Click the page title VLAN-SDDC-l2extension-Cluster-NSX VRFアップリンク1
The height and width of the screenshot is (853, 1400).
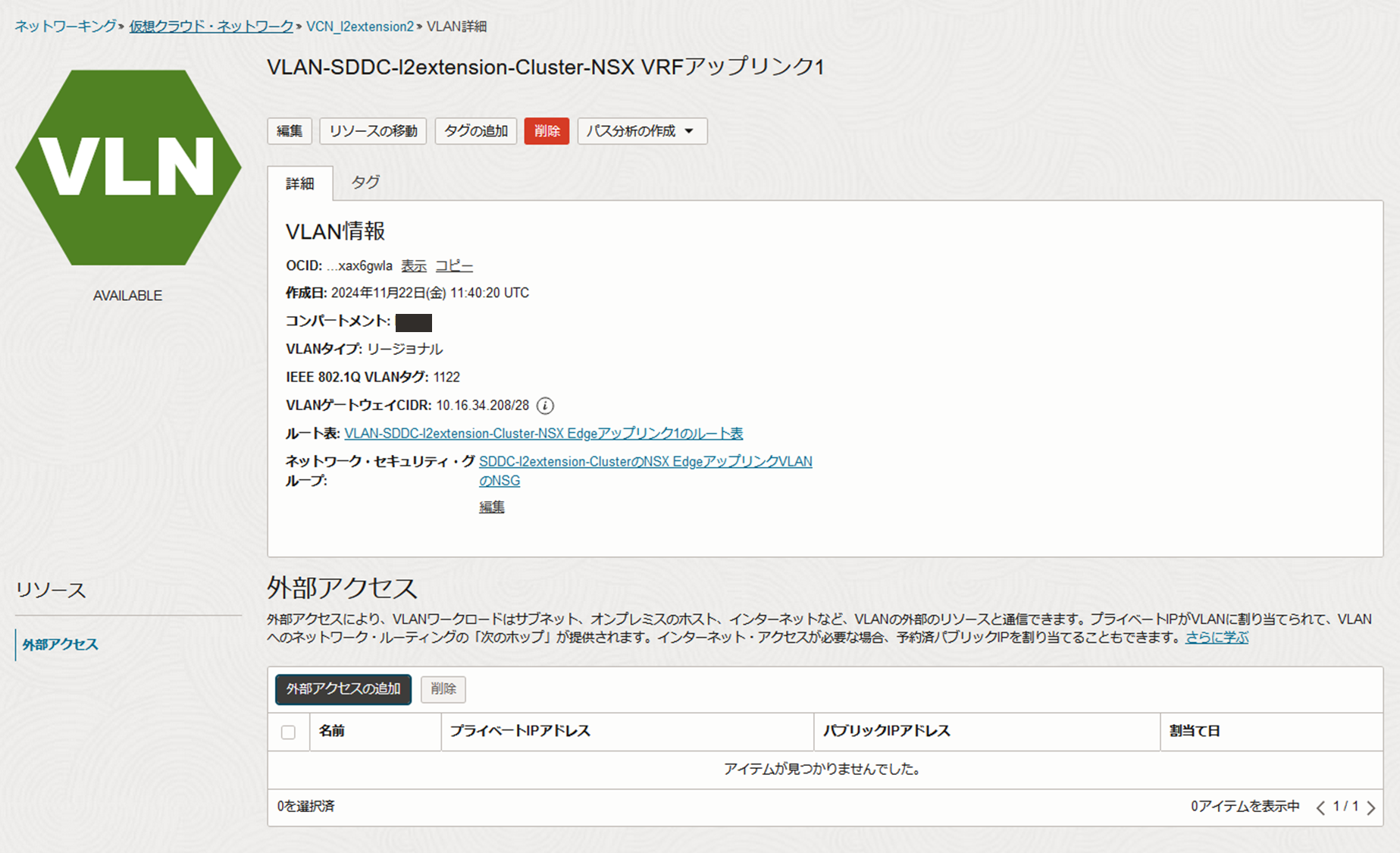click(545, 67)
